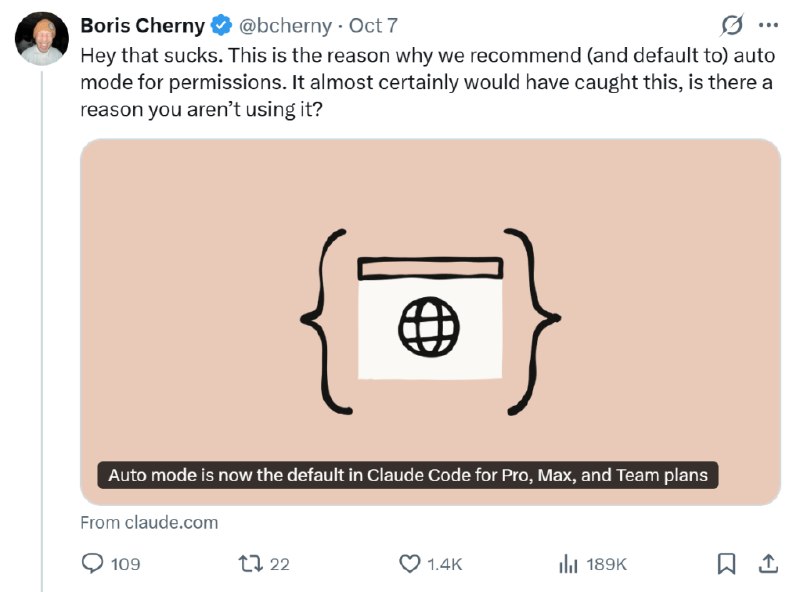Viewport: 800px width, 592px height.
Task: Open the @bcherny handle link
Action: [285, 26]
